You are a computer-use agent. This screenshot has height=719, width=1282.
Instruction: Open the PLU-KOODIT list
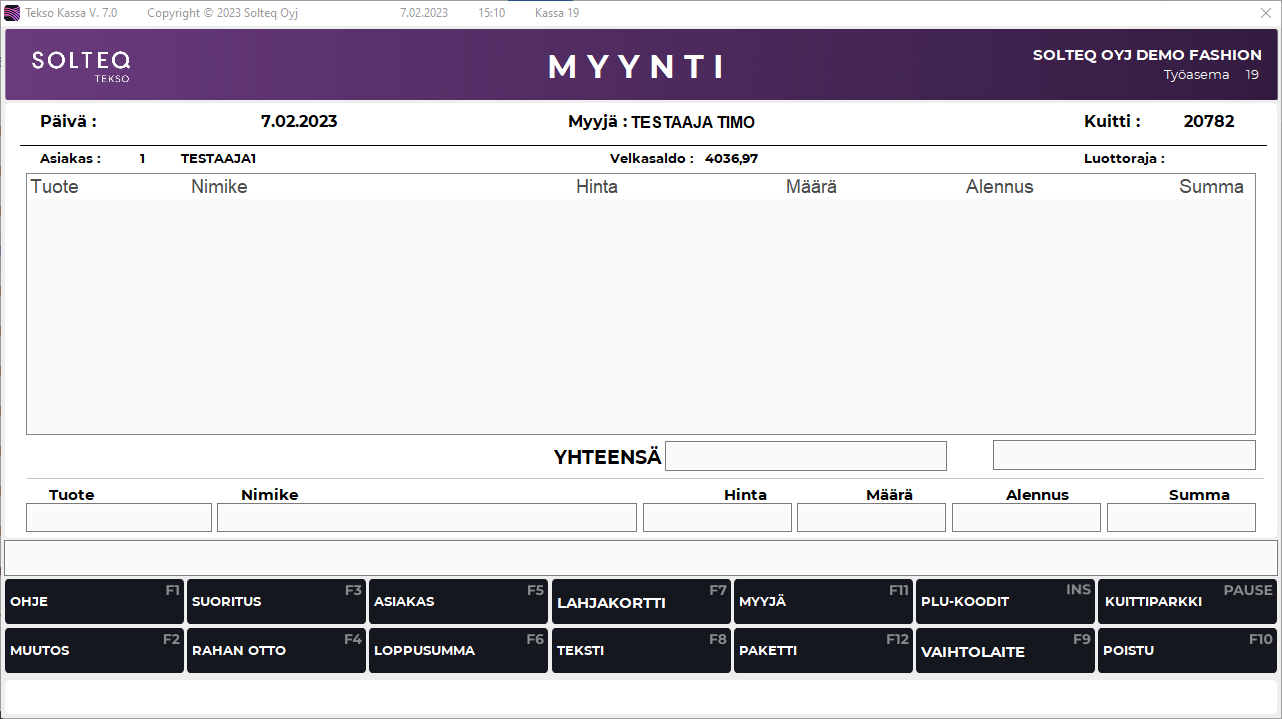point(1005,602)
